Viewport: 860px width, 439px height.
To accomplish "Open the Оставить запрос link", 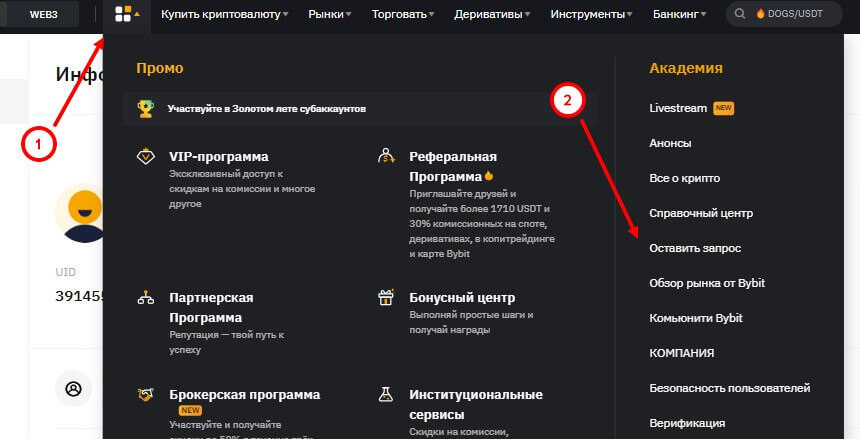I will [695, 247].
